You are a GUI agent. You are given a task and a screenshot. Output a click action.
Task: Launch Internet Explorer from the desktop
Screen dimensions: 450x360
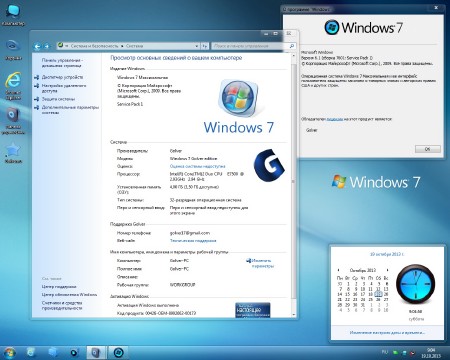[x=13, y=85]
